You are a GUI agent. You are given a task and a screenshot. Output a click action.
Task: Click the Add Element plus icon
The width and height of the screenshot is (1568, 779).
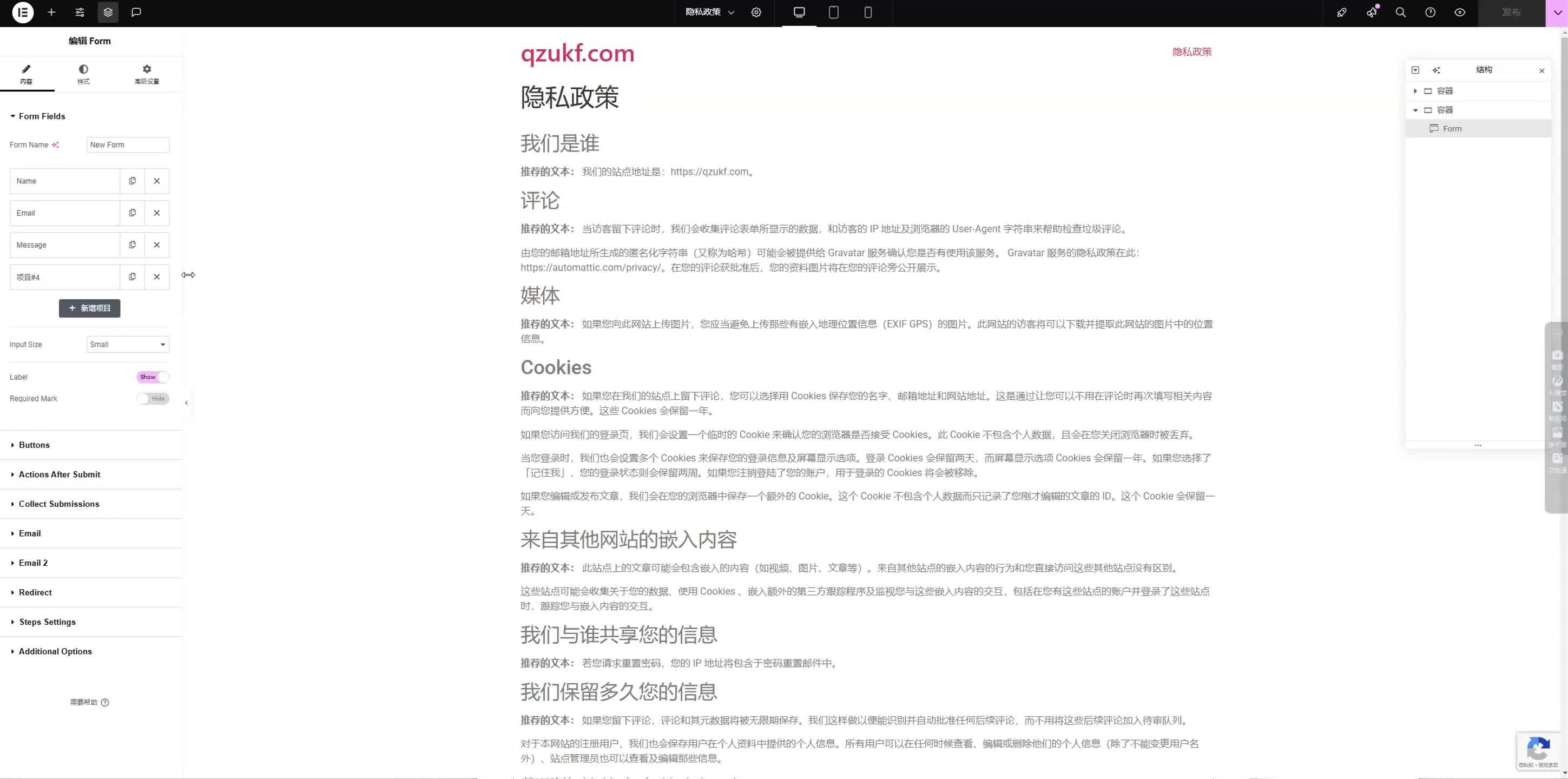(51, 12)
